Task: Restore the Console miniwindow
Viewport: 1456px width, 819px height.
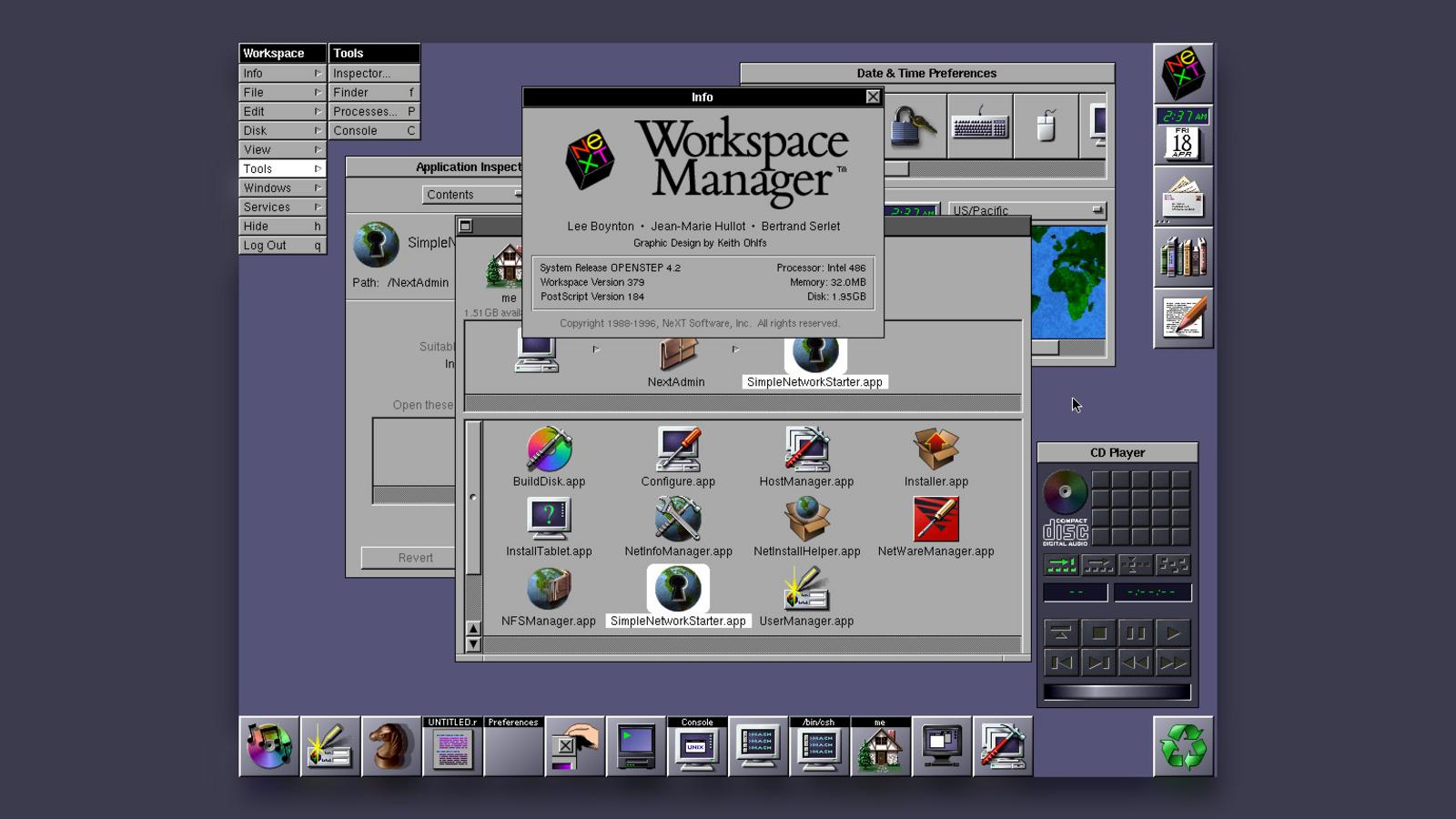Action: [x=697, y=746]
